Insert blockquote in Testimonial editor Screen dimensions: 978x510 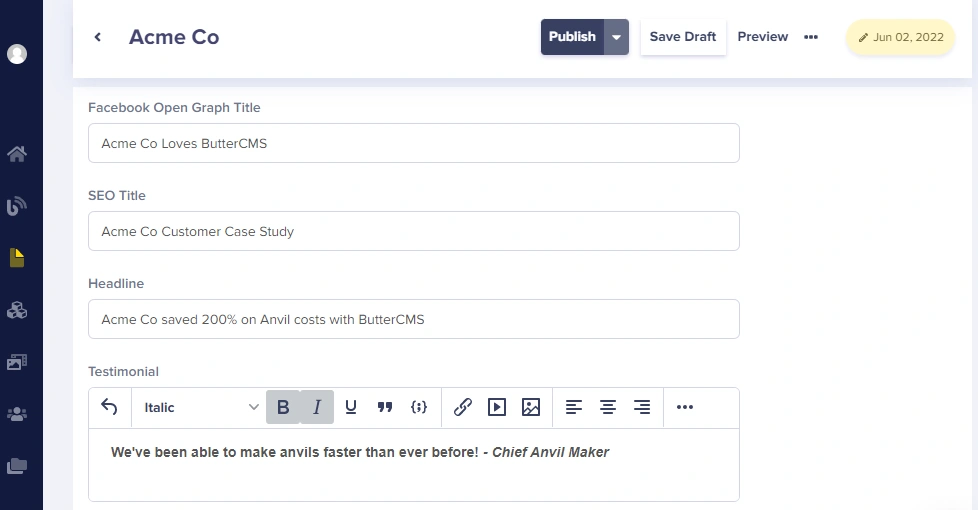(385, 407)
